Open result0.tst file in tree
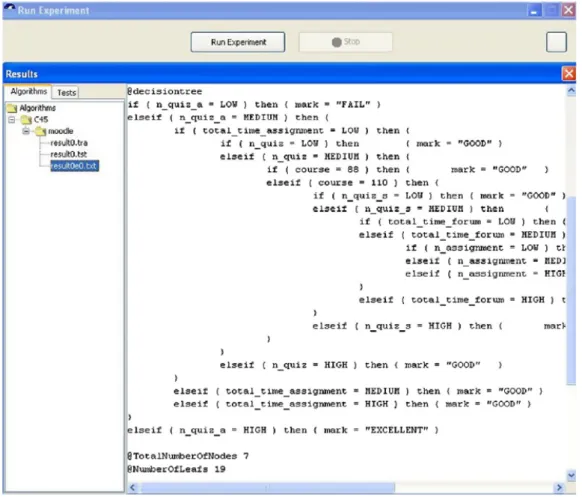 click(x=69, y=154)
